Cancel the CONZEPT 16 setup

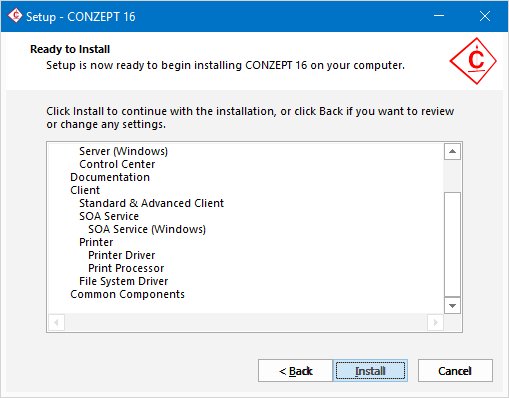455,370
